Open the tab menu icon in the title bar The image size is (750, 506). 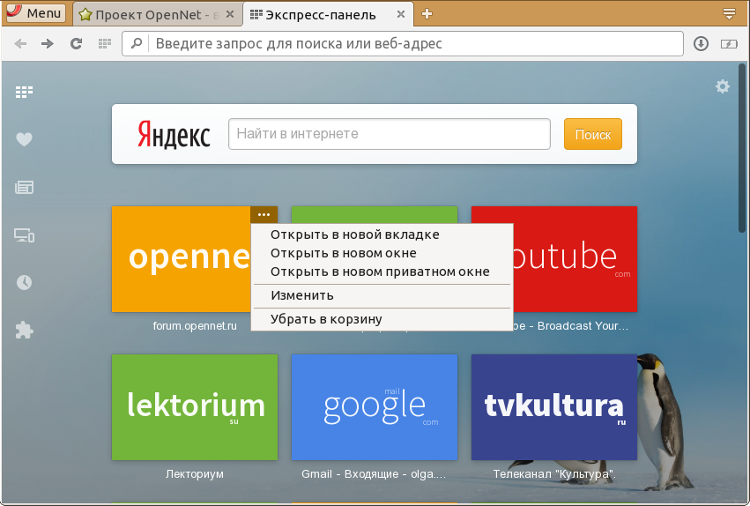pyautogui.click(x=729, y=14)
